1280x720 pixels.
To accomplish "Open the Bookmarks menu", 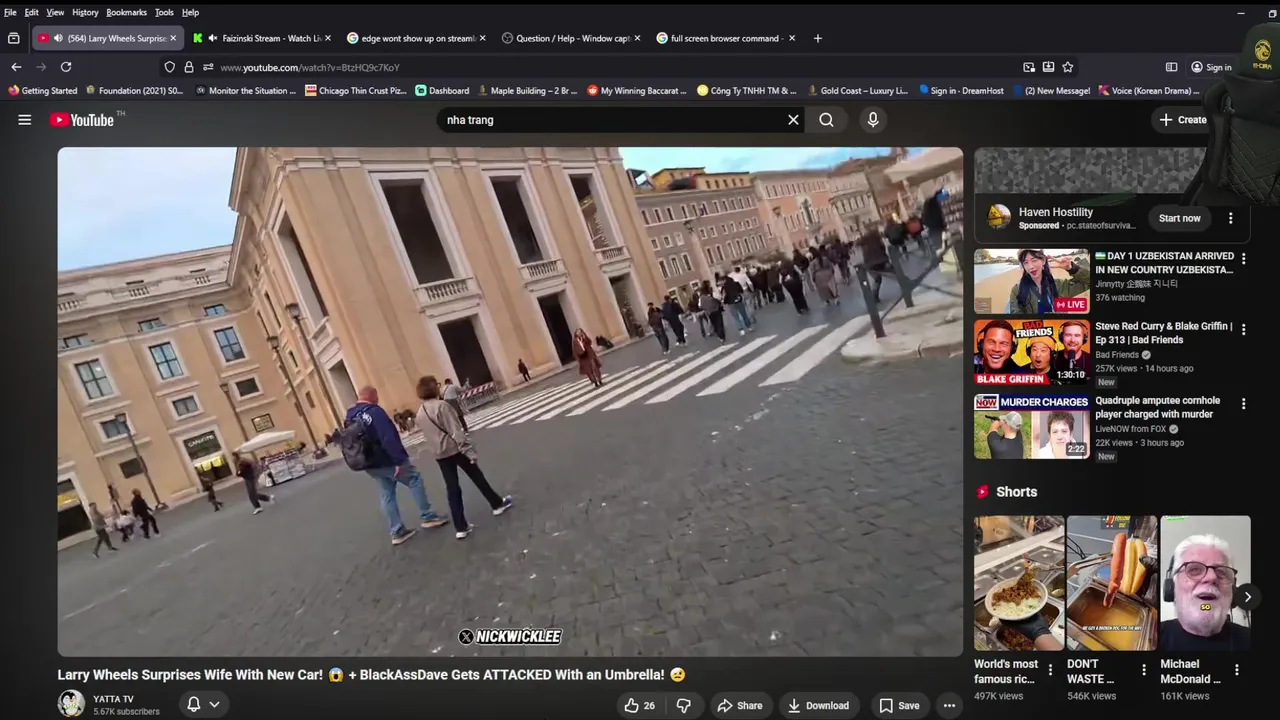I will pyautogui.click(x=126, y=12).
